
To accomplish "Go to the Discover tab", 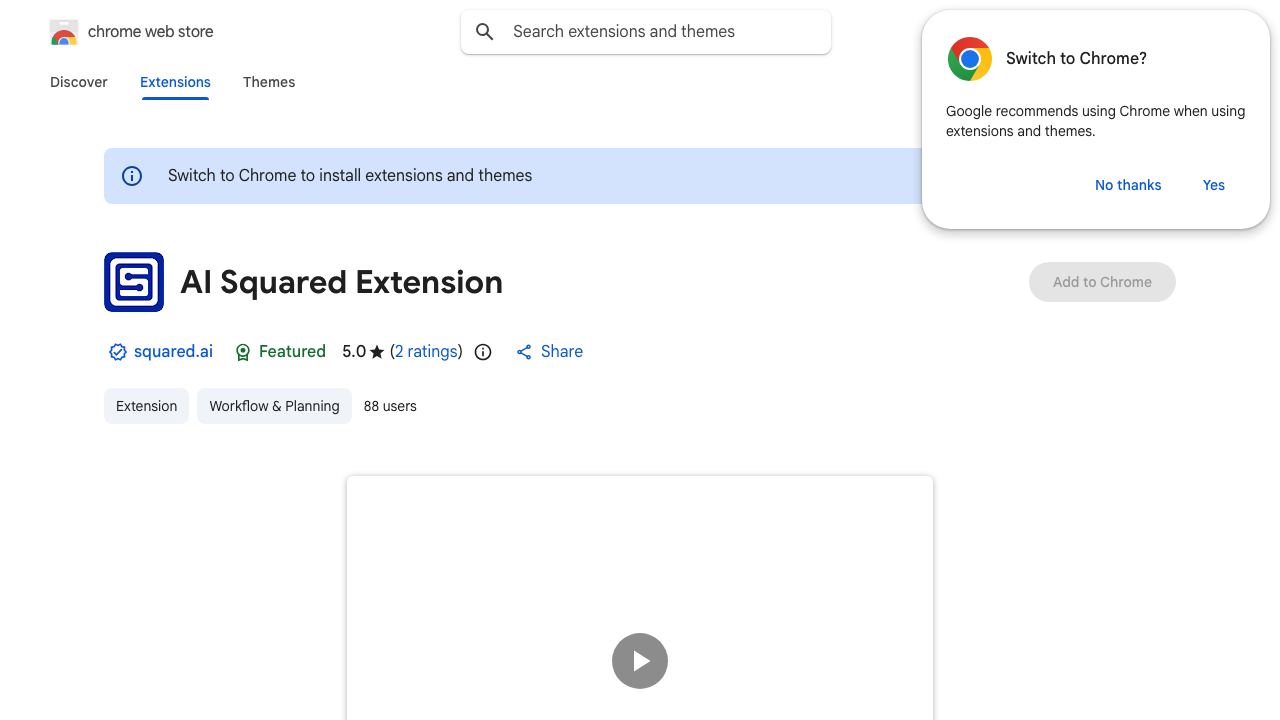I will pyautogui.click(x=79, y=82).
